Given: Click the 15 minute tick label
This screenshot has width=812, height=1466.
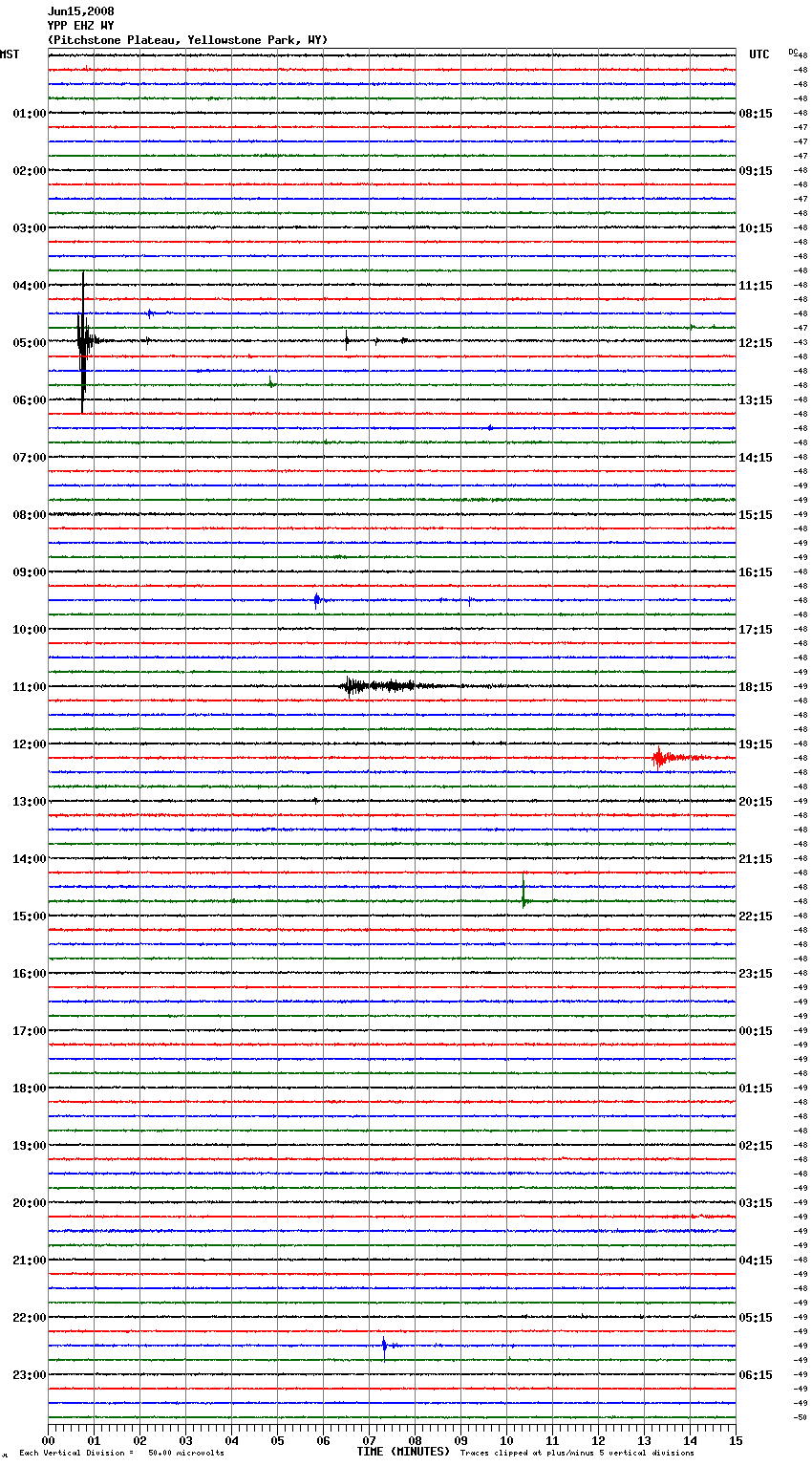Looking at the screenshot, I should 736,1440.
